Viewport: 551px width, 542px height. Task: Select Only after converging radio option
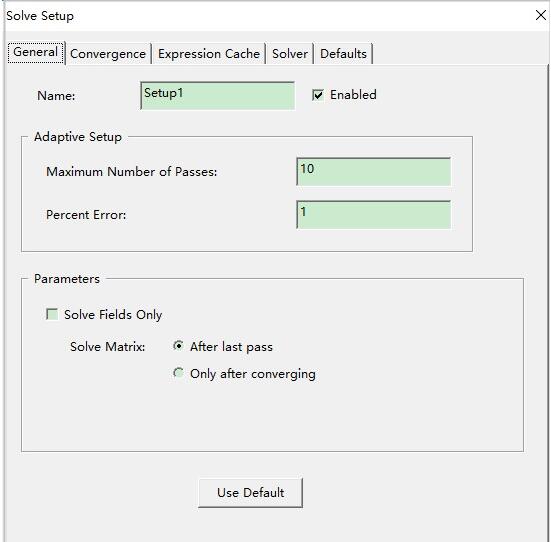(179, 373)
